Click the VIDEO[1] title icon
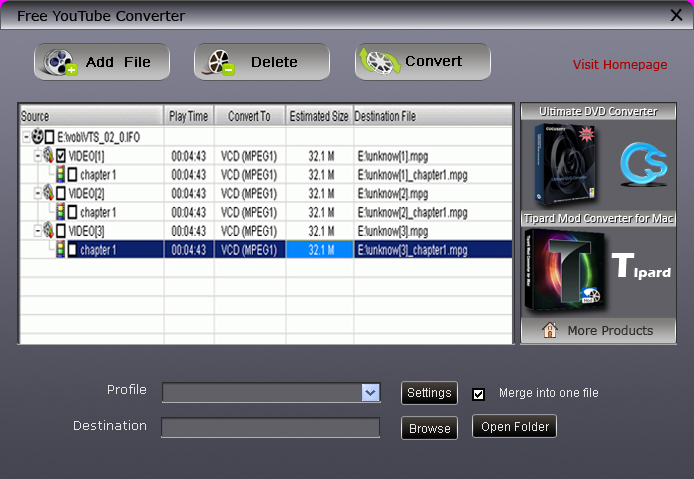This screenshot has width=694, height=479. [x=47, y=155]
